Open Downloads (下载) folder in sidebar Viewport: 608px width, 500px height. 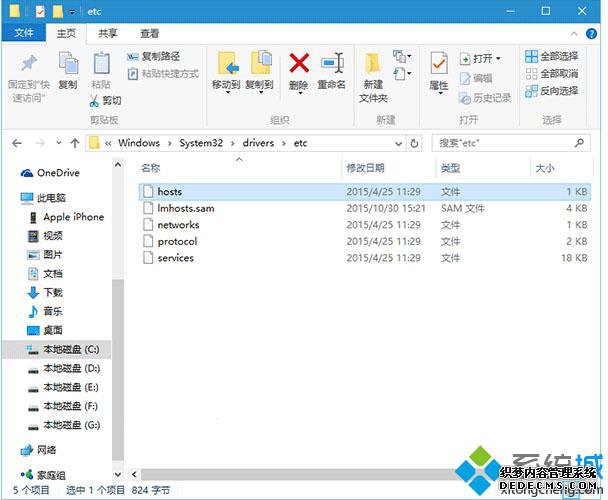pyautogui.click(x=45, y=292)
